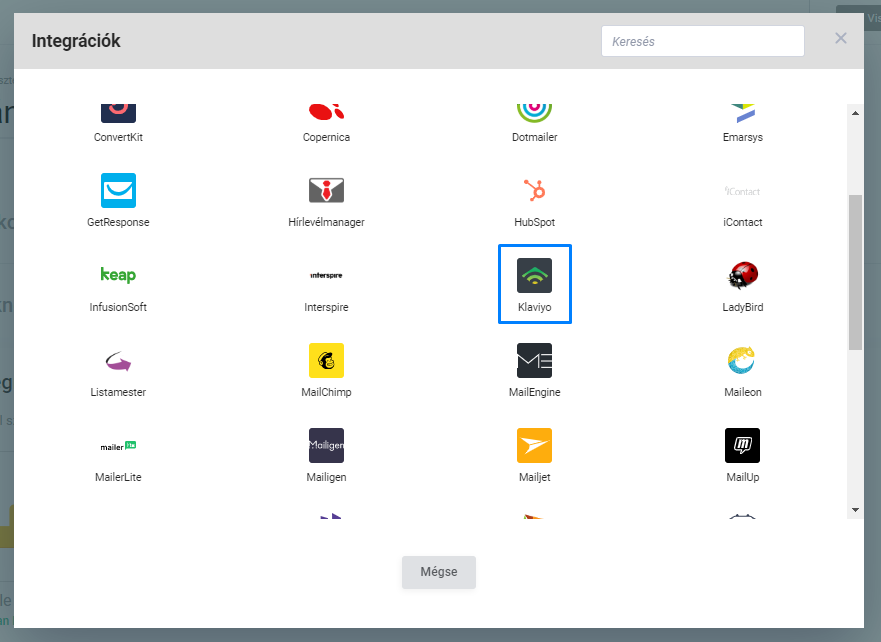Click the Mailjet text label
This screenshot has width=881, height=642.
tap(534, 477)
